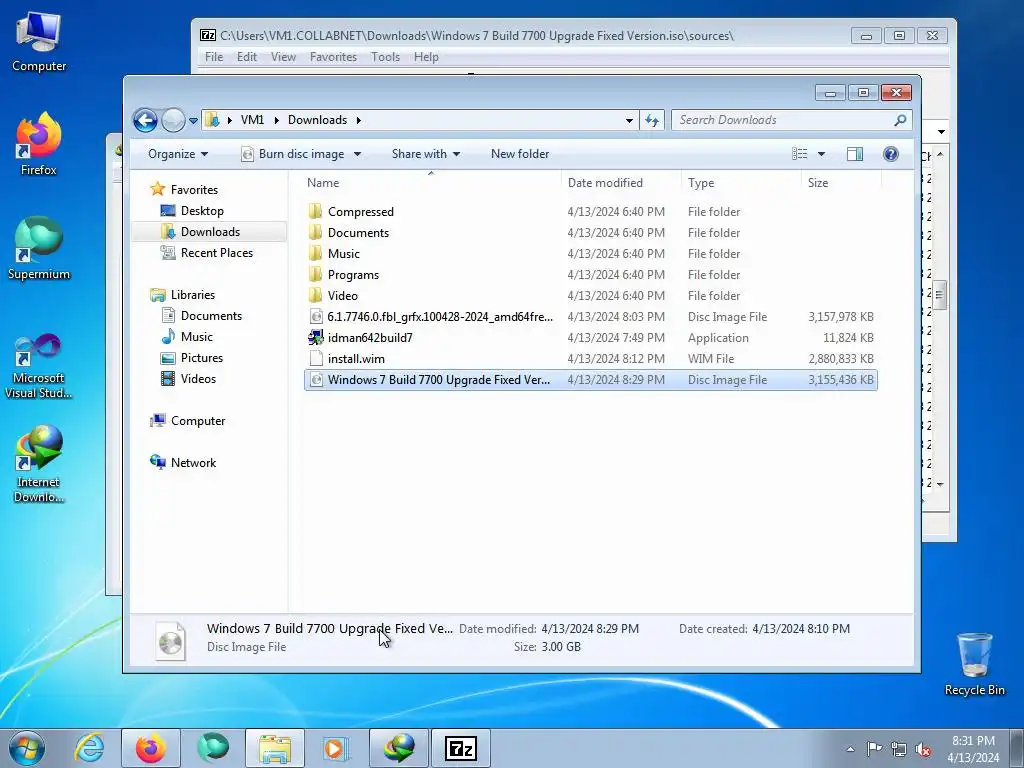Expand the arrow after VM1 in breadcrumb
Image resolution: width=1024 pixels, height=768 pixels.
point(276,120)
